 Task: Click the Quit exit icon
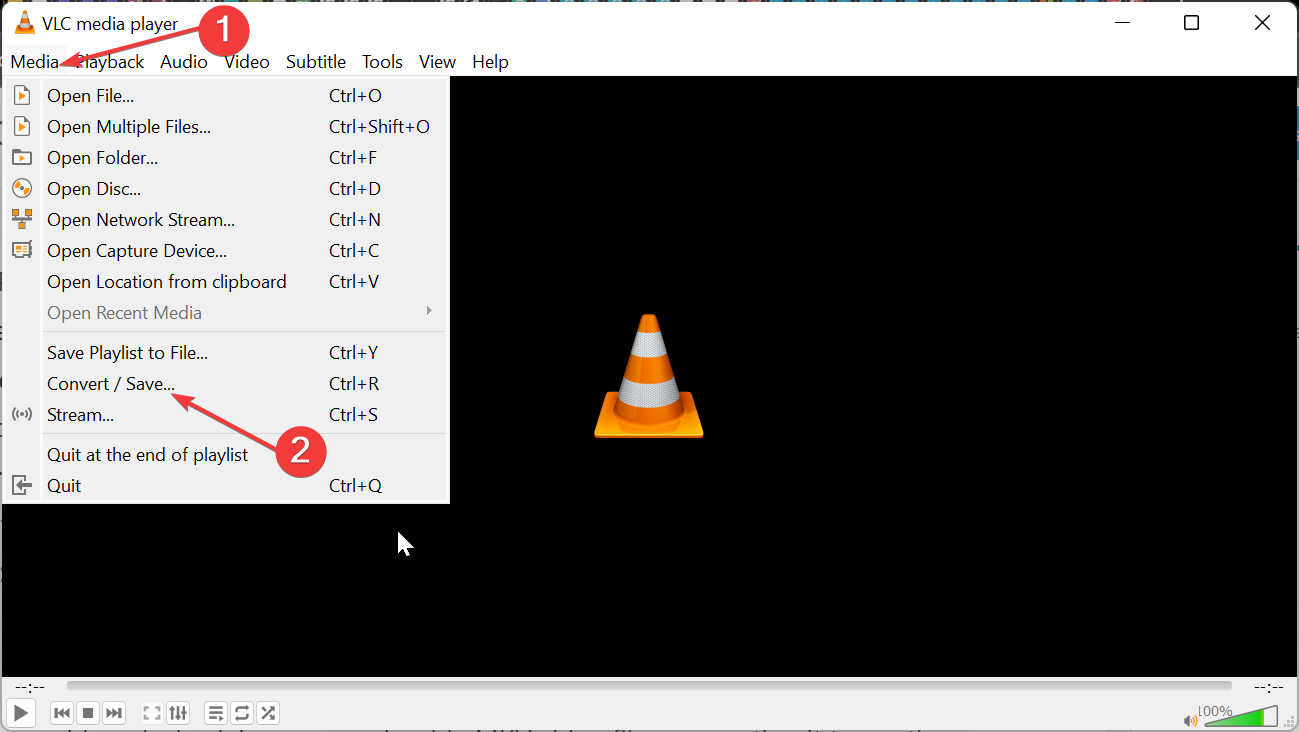coord(22,486)
